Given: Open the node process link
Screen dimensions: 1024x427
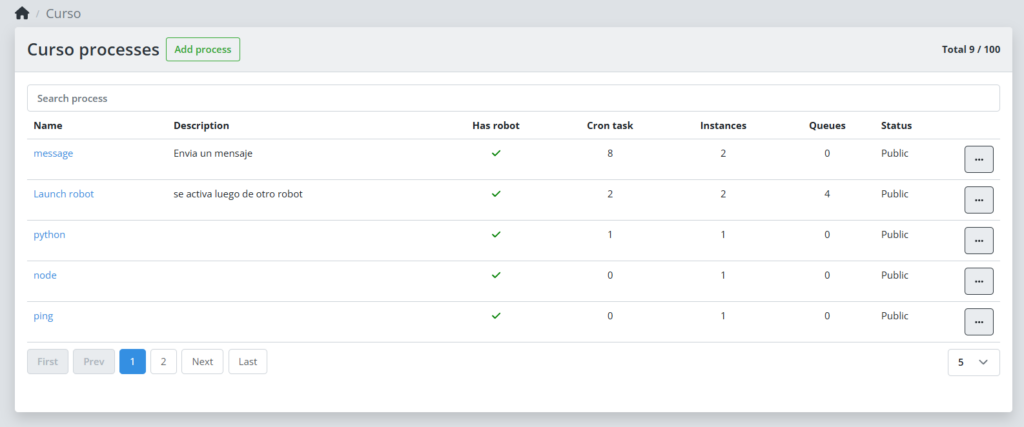Looking at the screenshot, I should click(45, 276).
